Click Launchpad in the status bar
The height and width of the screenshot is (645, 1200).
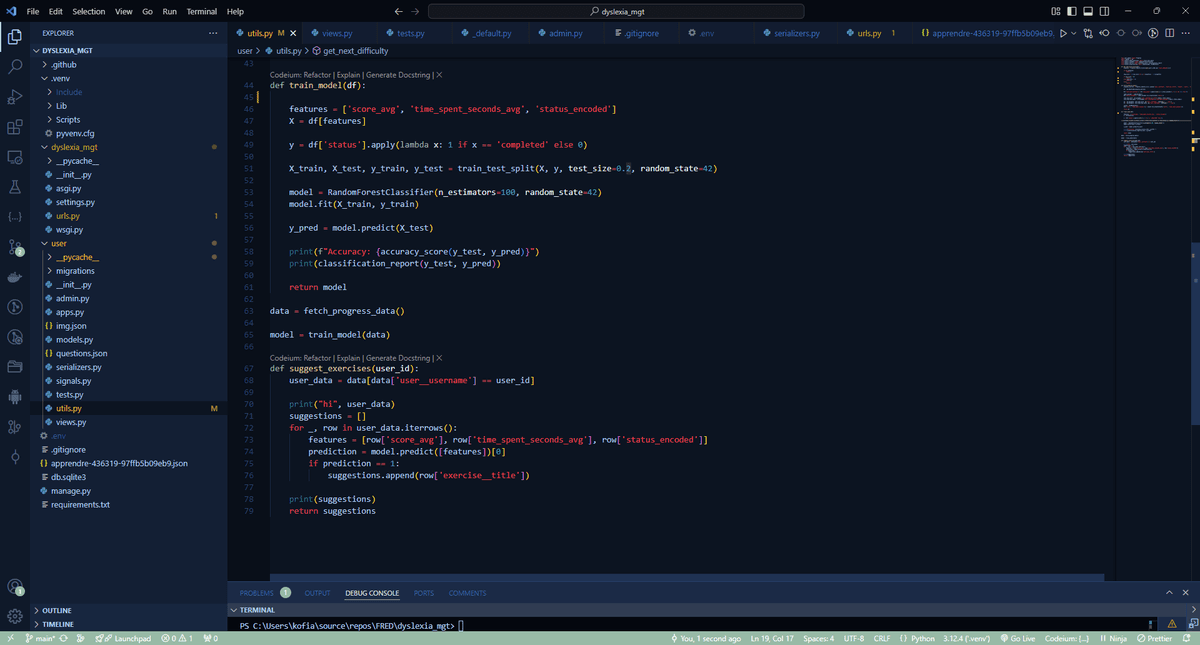tap(125, 638)
